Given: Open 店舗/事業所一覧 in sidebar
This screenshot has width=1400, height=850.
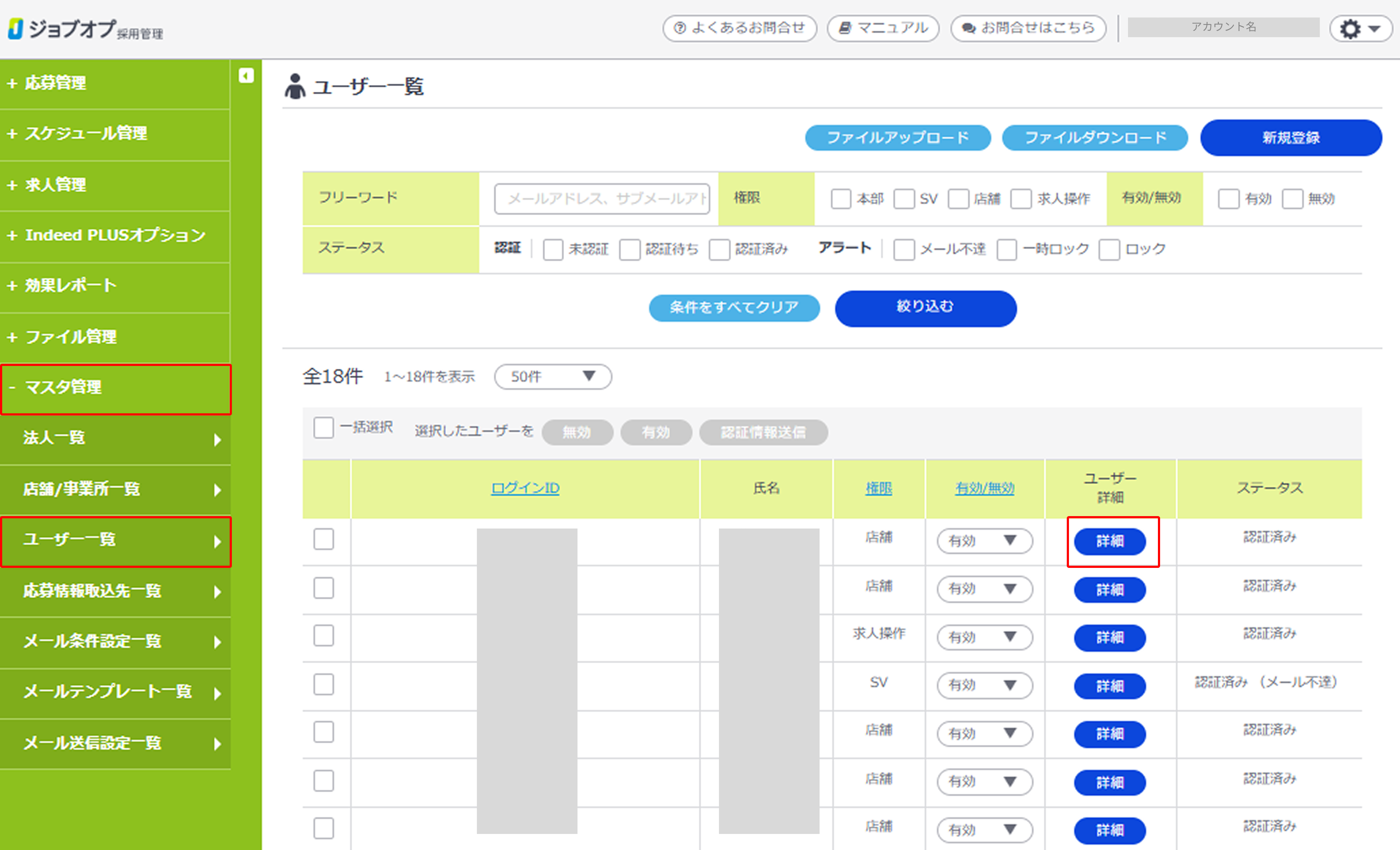Looking at the screenshot, I should click(82, 489).
